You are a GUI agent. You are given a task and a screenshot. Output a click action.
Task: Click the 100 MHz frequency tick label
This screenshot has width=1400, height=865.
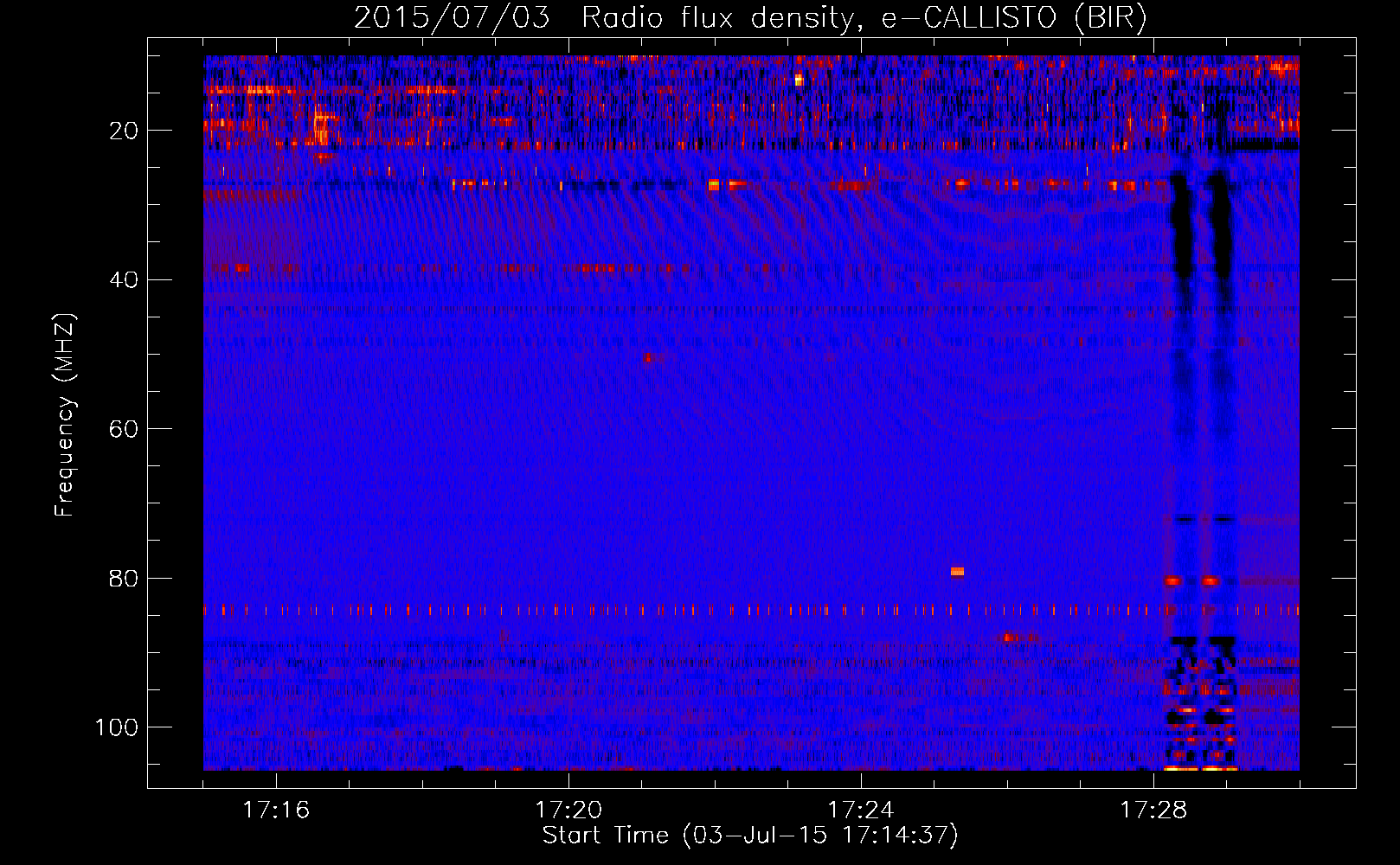(117, 727)
